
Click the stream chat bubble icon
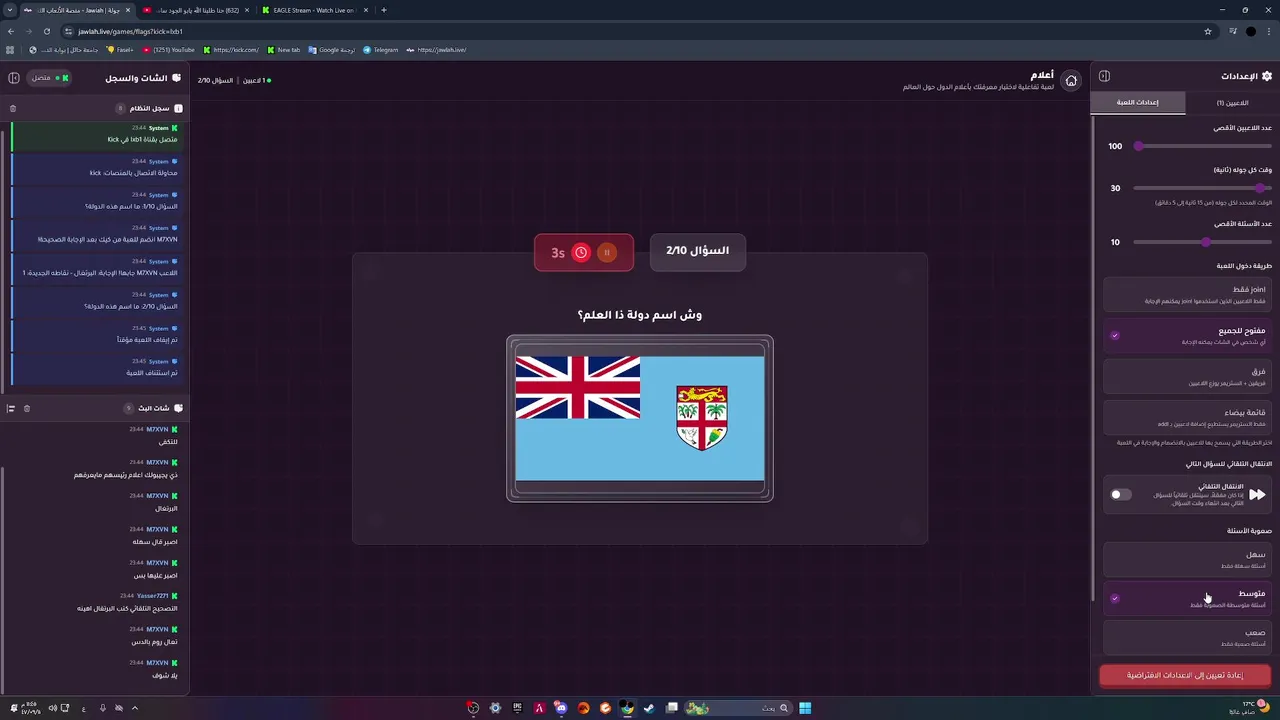pos(178,408)
